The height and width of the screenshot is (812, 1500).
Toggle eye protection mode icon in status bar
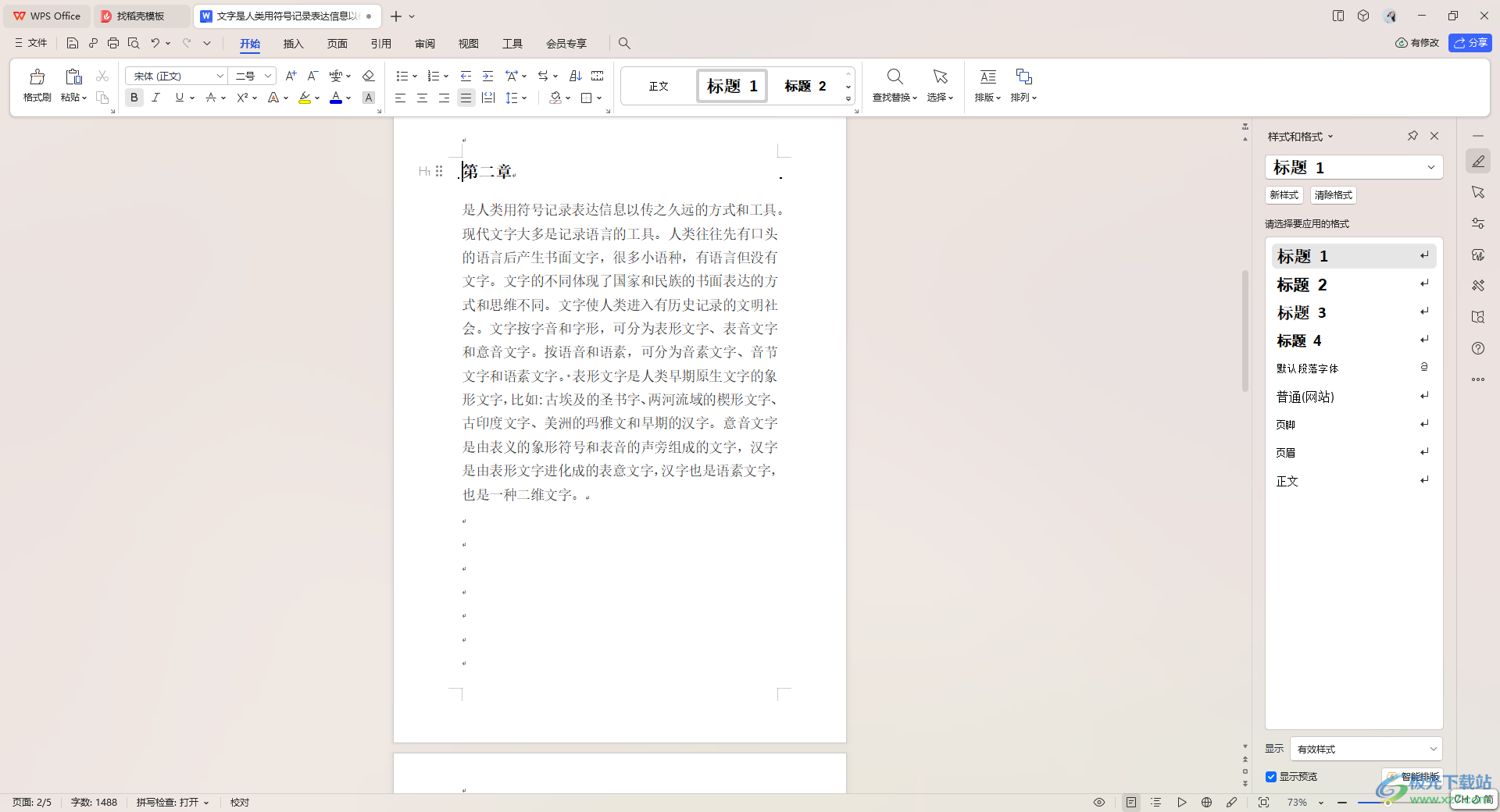1099,802
